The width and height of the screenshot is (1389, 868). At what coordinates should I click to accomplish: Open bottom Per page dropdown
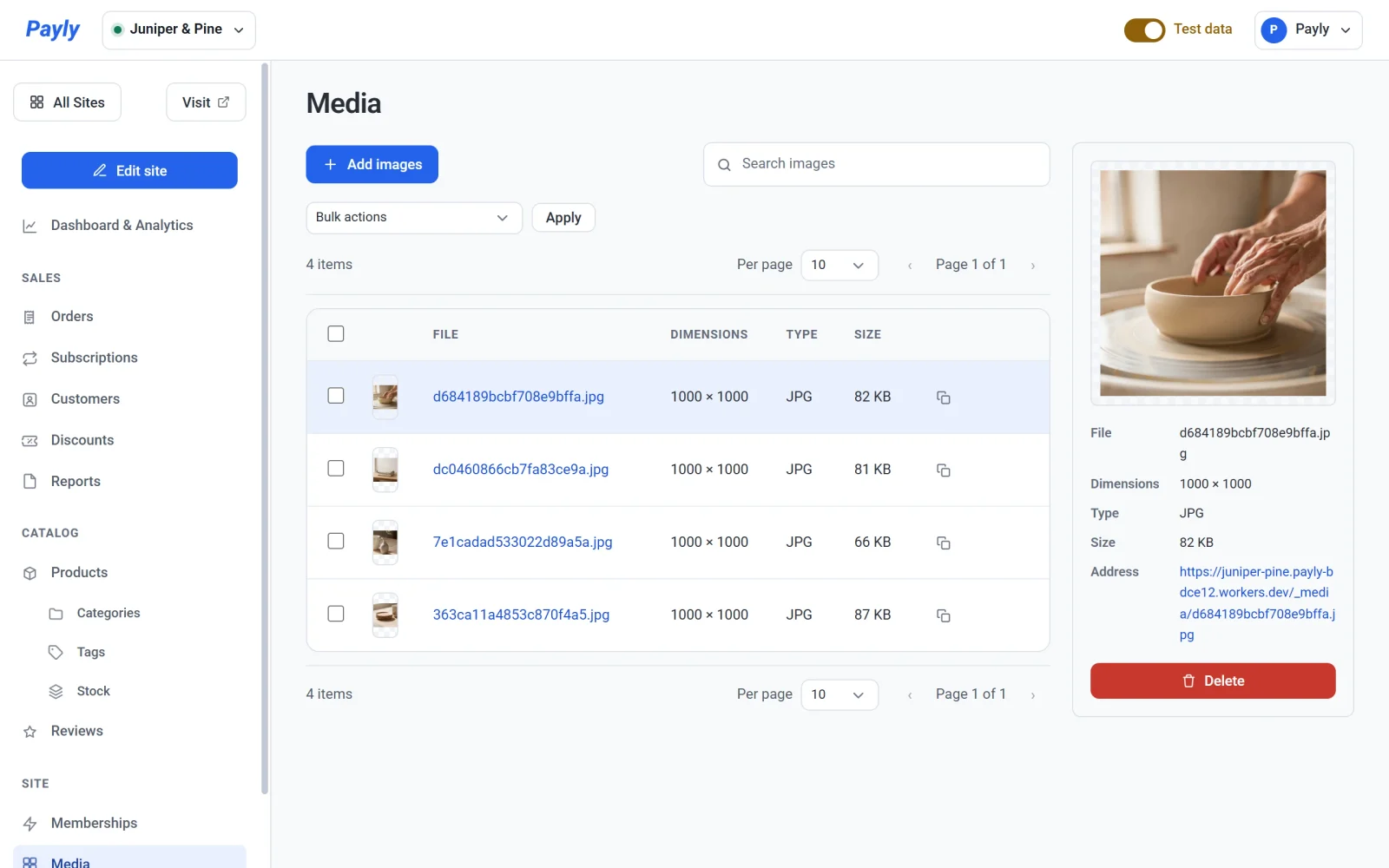[839, 695]
